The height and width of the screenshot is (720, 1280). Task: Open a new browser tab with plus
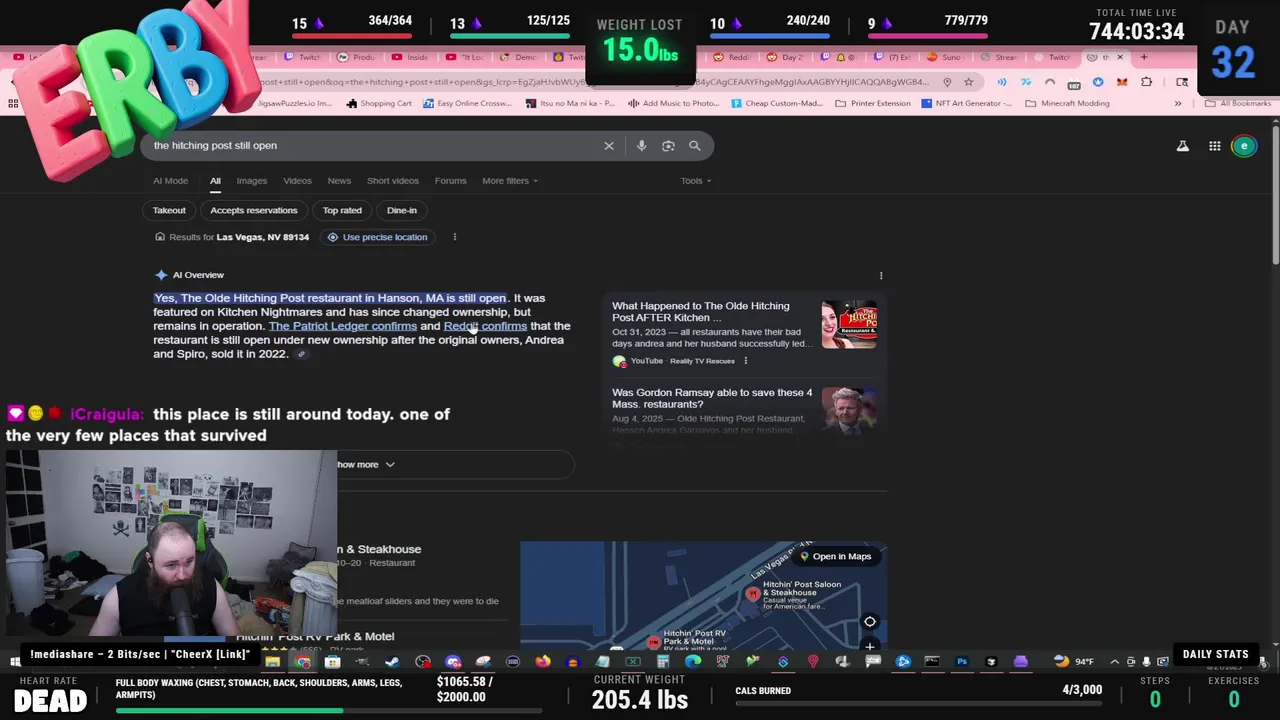[1144, 57]
